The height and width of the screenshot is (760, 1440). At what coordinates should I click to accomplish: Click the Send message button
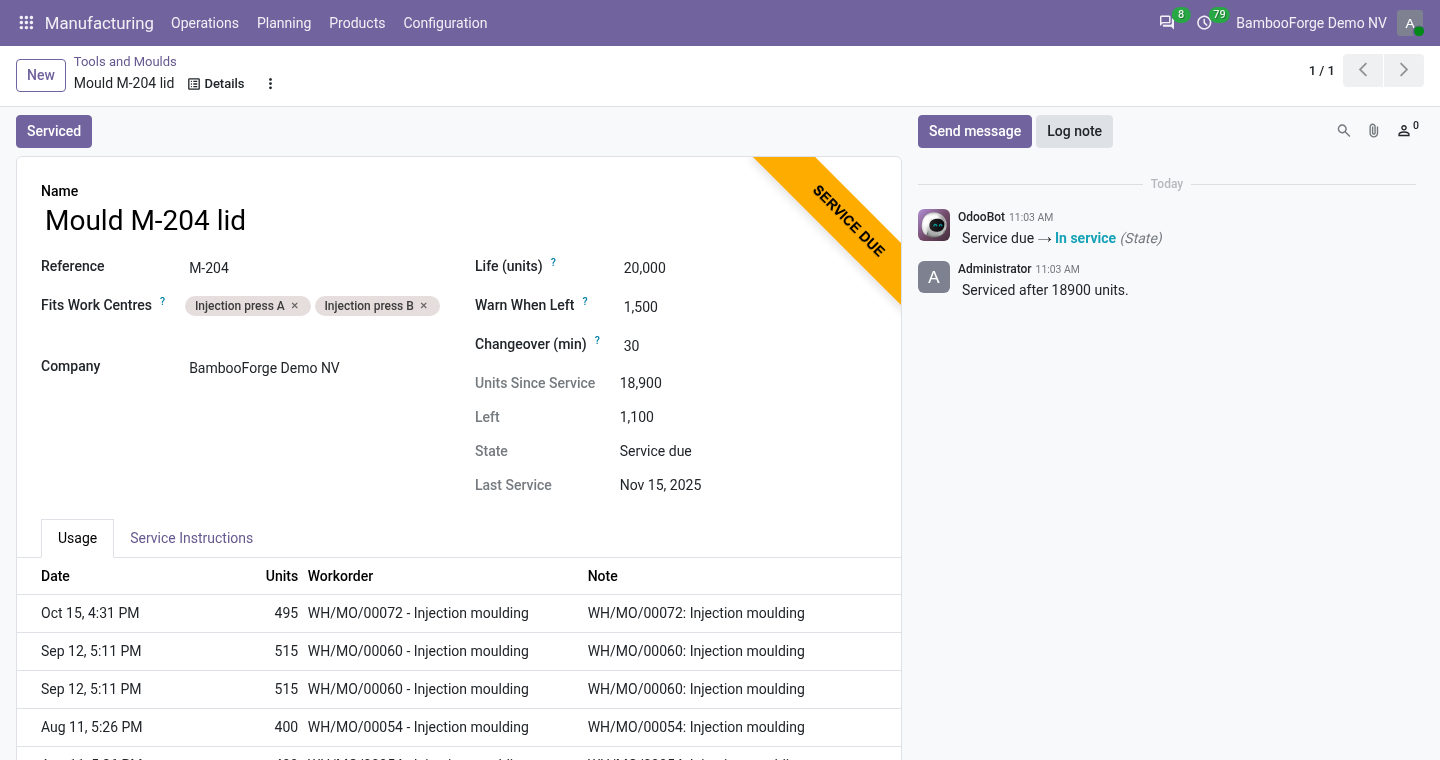coord(975,131)
